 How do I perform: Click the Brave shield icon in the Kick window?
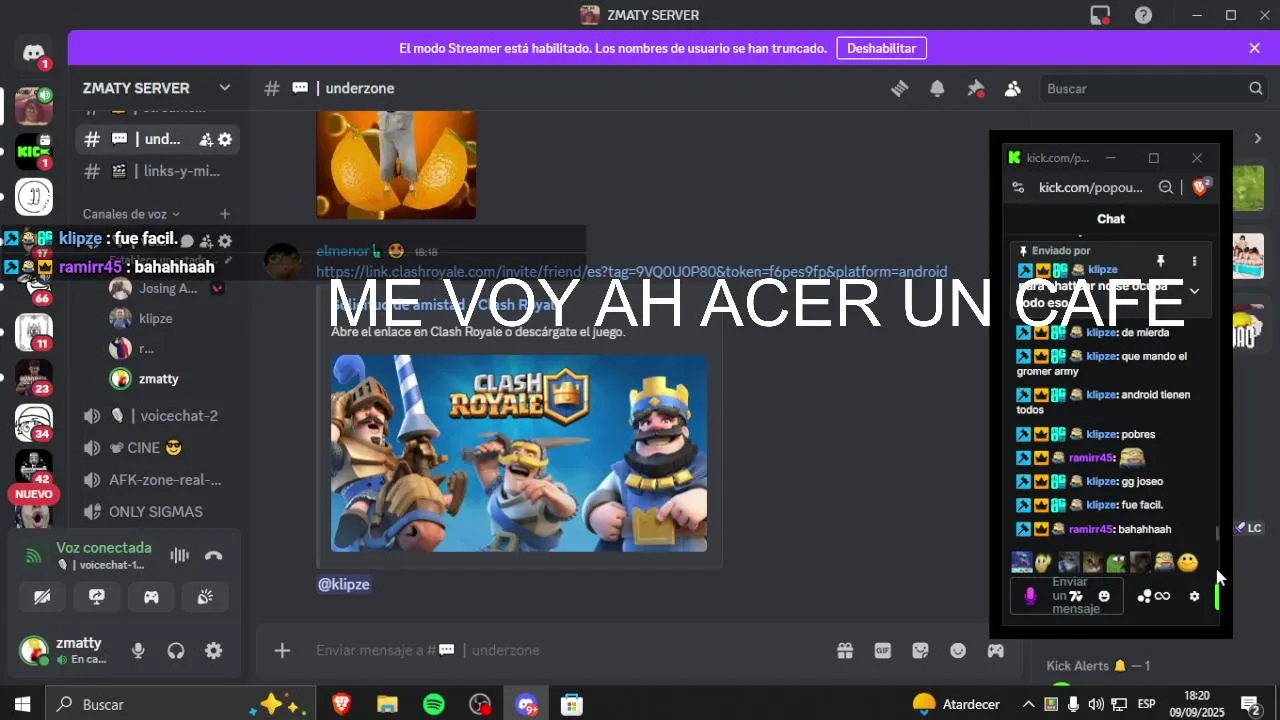click(1201, 187)
